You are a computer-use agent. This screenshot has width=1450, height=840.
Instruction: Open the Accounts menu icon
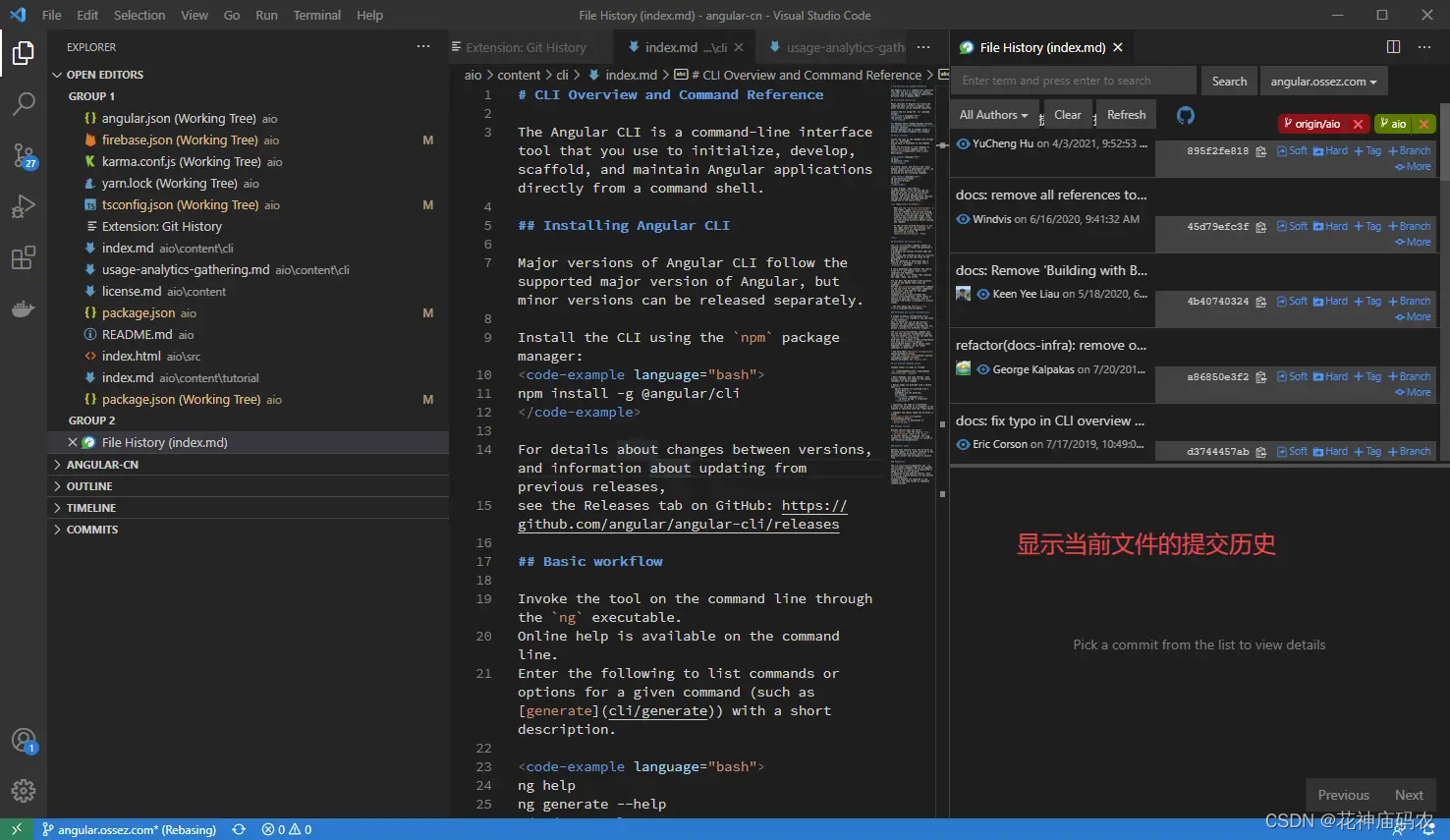click(24, 741)
